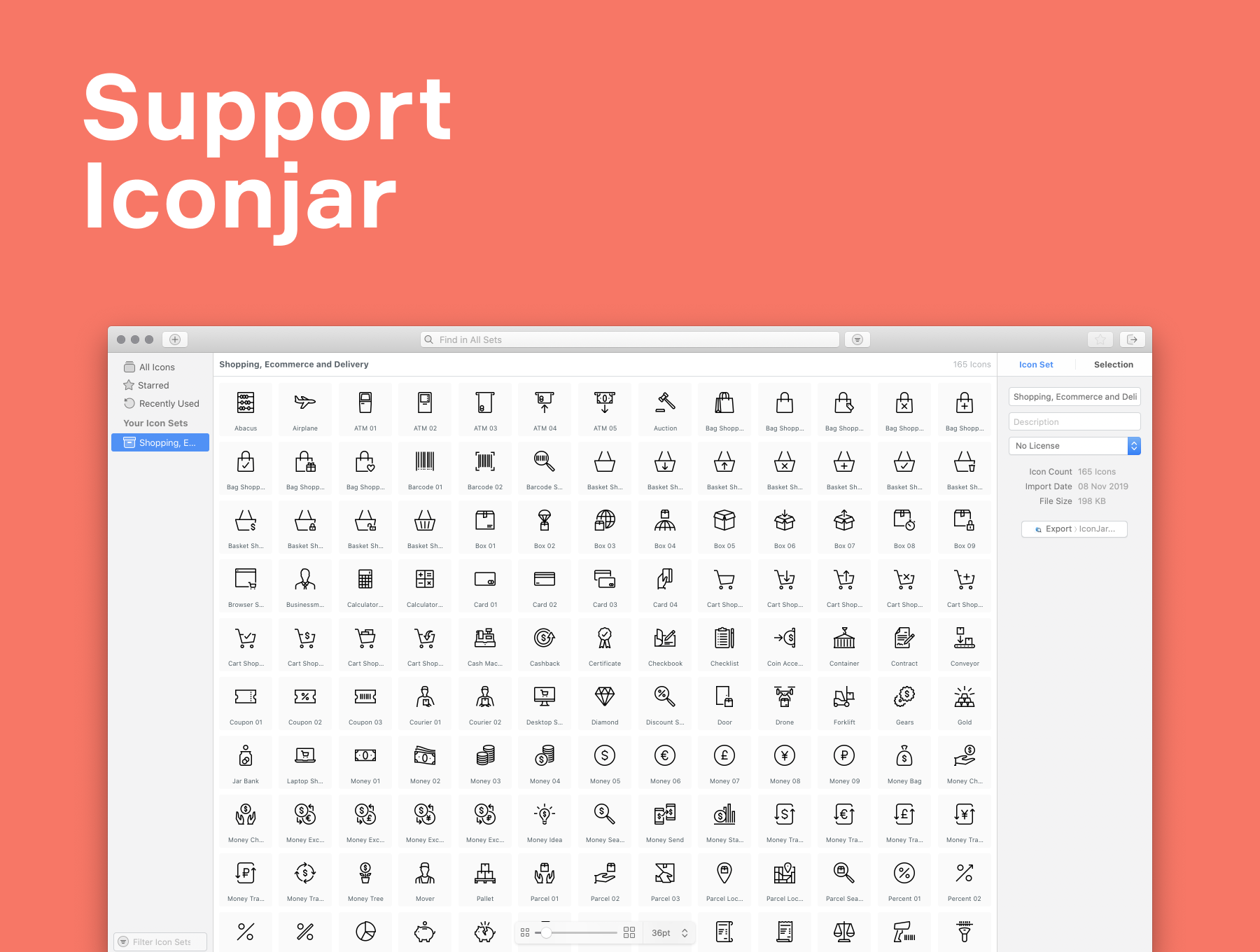Select the Diamond icon

[605, 698]
